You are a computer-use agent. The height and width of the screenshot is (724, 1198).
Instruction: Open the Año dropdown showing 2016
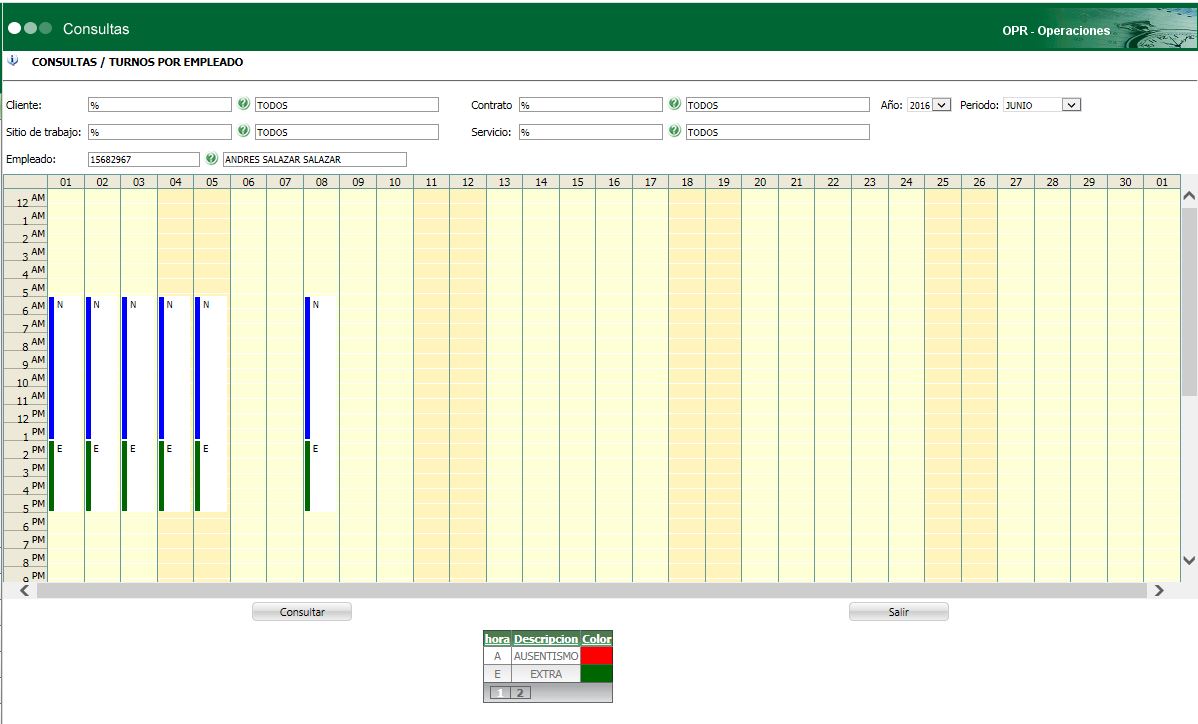click(929, 105)
